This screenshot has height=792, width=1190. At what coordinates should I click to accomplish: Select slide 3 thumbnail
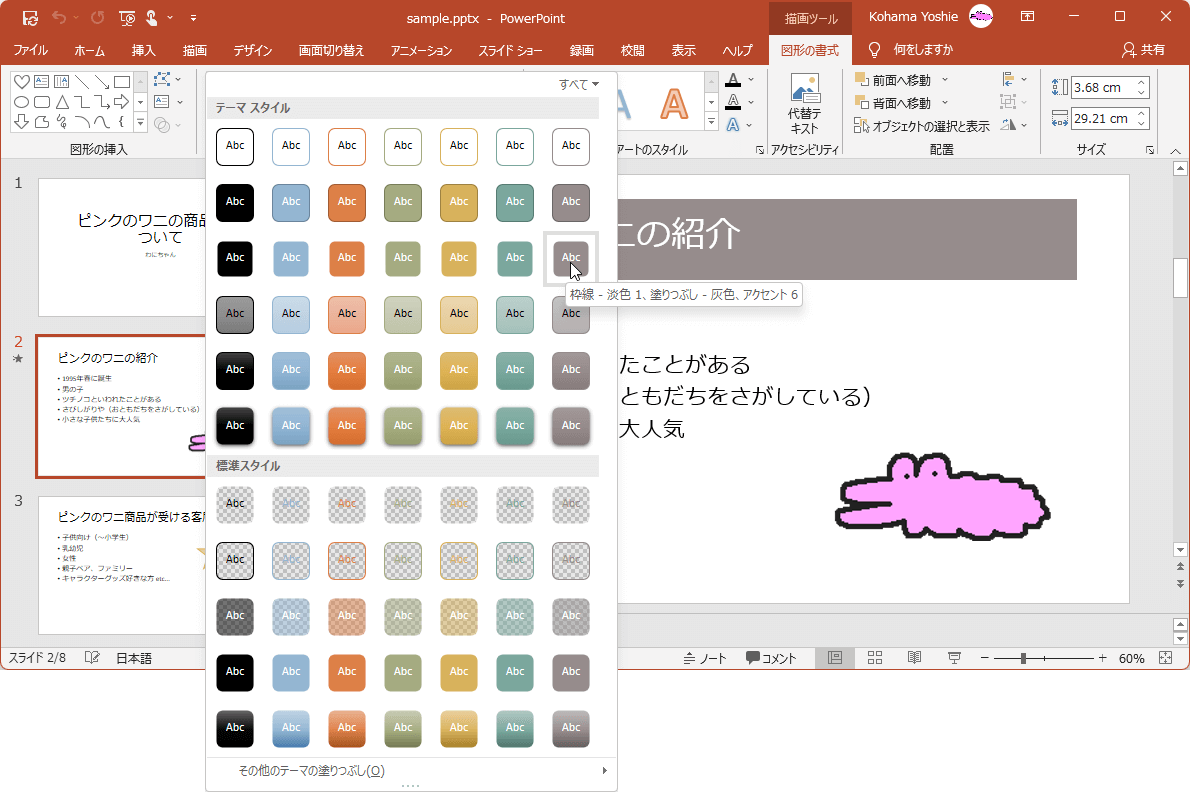pos(122,565)
